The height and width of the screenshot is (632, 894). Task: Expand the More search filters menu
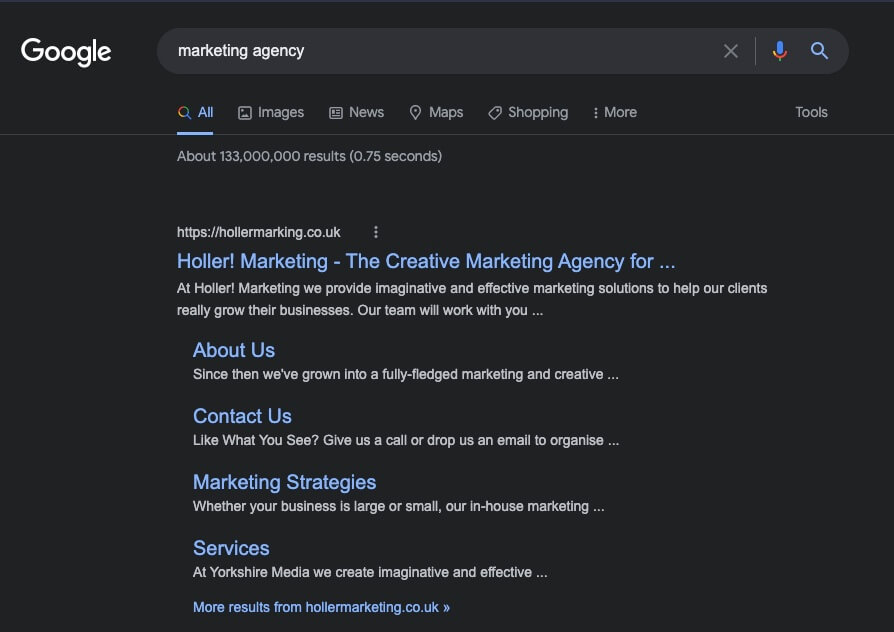(615, 112)
